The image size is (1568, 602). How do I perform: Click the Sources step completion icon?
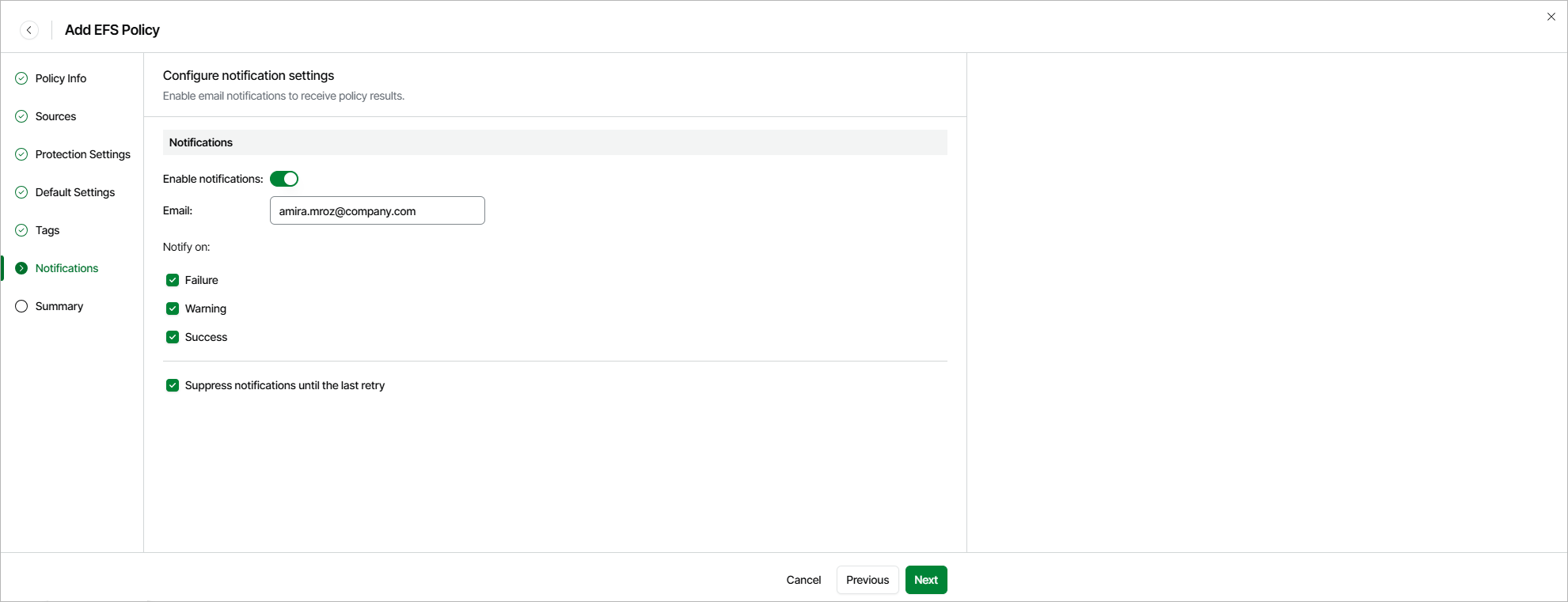(x=21, y=115)
